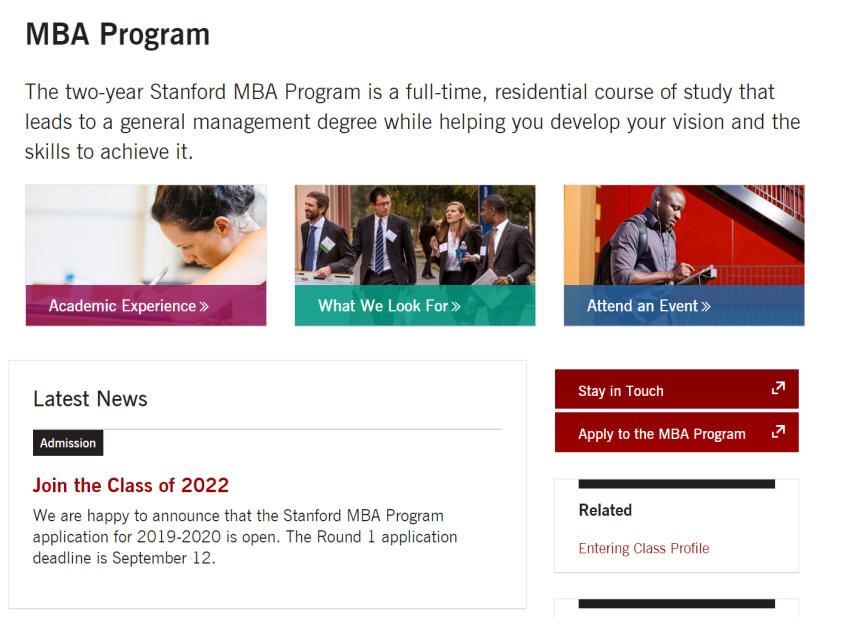848x623 pixels.
Task: Click the black Admission tag
Action: [68, 443]
